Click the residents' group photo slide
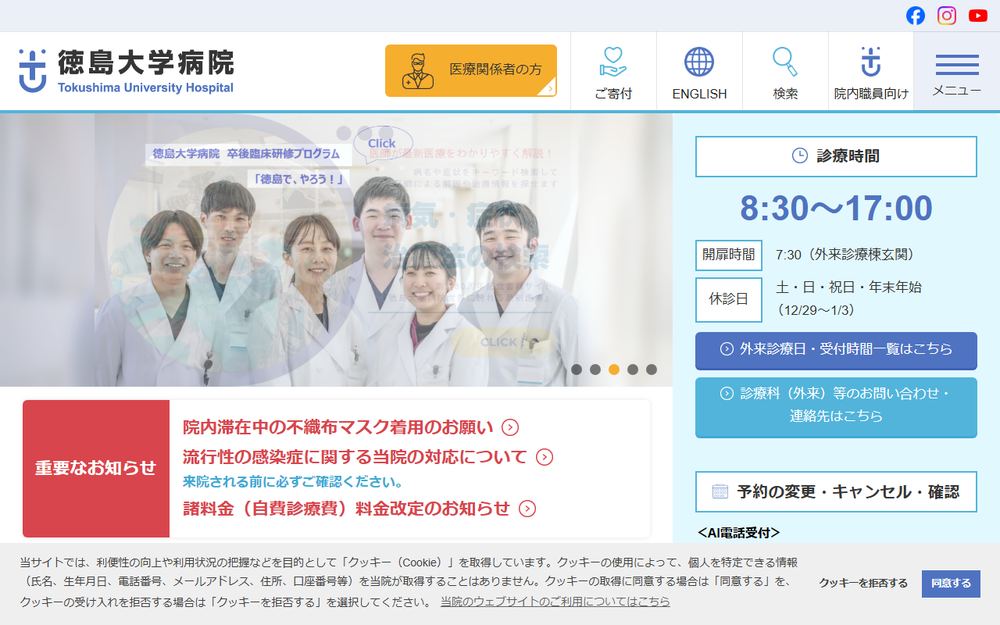The width and height of the screenshot is (1000, 625). click(x=336, y=250)
